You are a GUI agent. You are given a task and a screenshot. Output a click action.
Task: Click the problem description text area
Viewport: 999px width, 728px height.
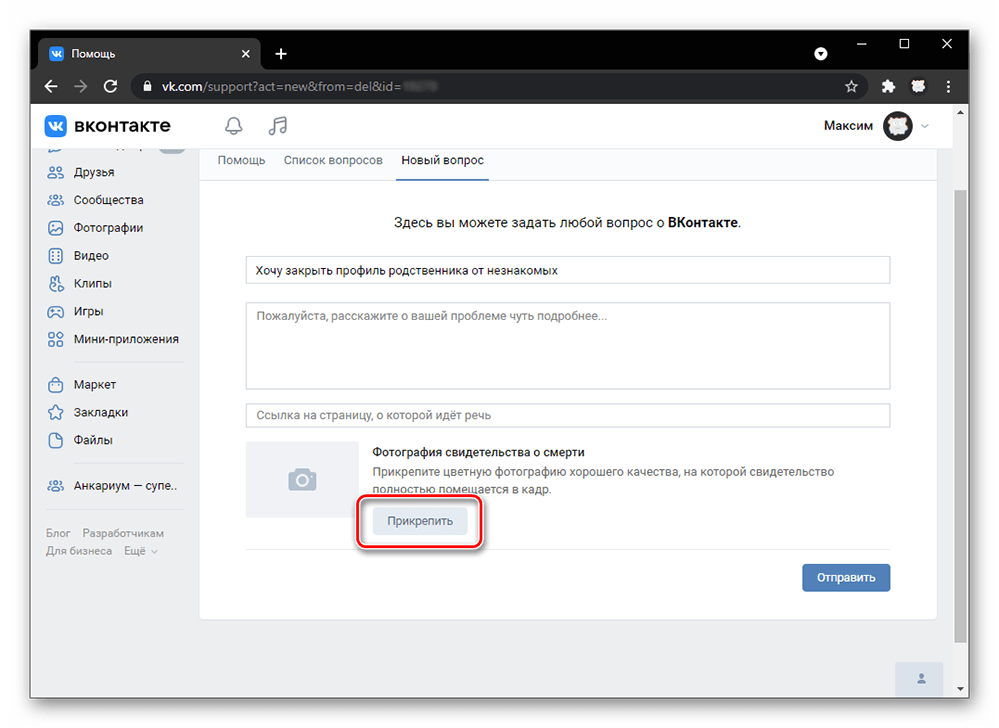tap(568, 346)
